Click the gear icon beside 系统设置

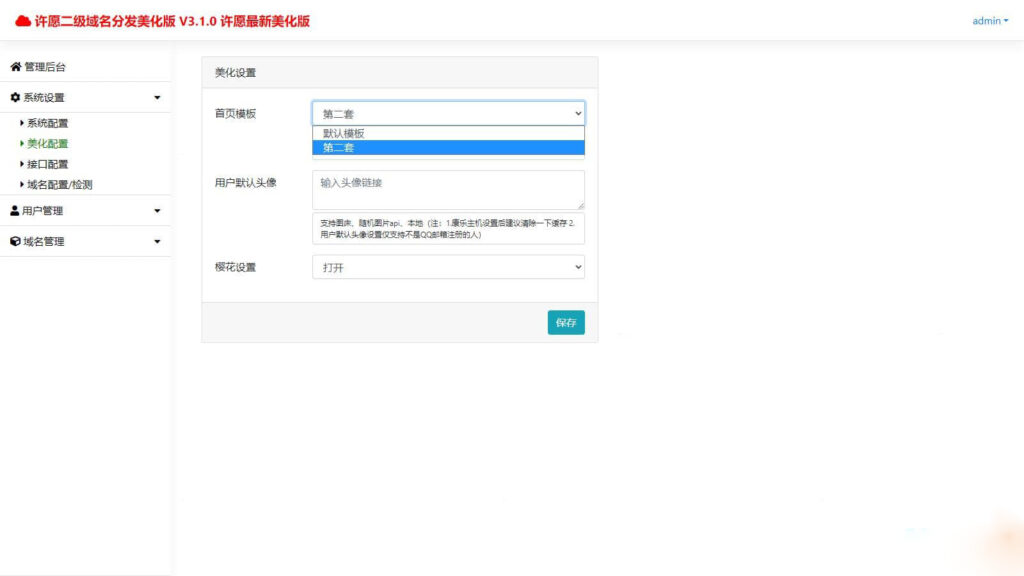tap(18, 97)
